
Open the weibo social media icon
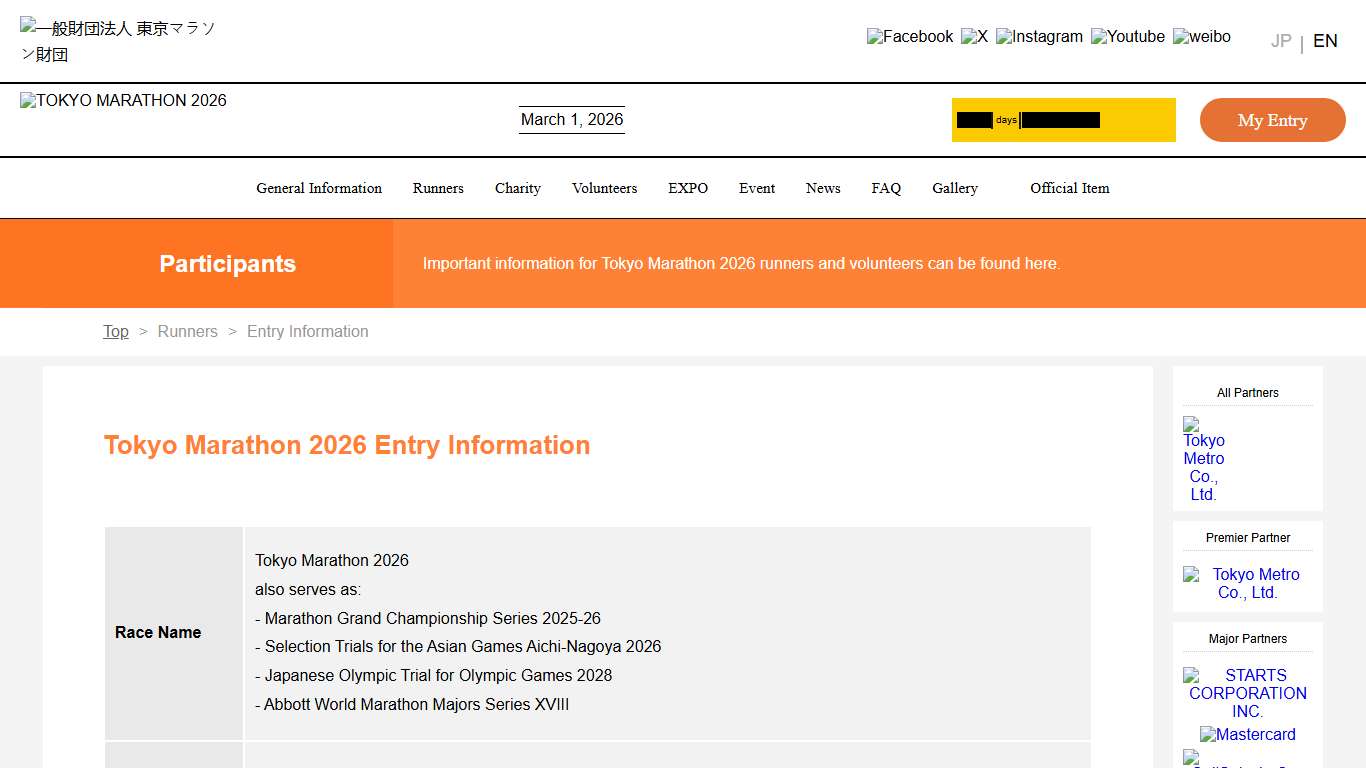(1201, 36)
